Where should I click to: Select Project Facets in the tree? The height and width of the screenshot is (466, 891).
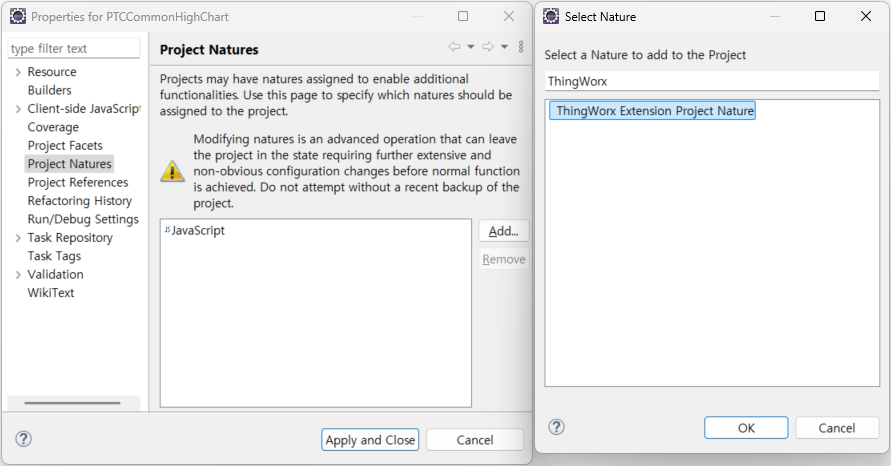point(65,146)
